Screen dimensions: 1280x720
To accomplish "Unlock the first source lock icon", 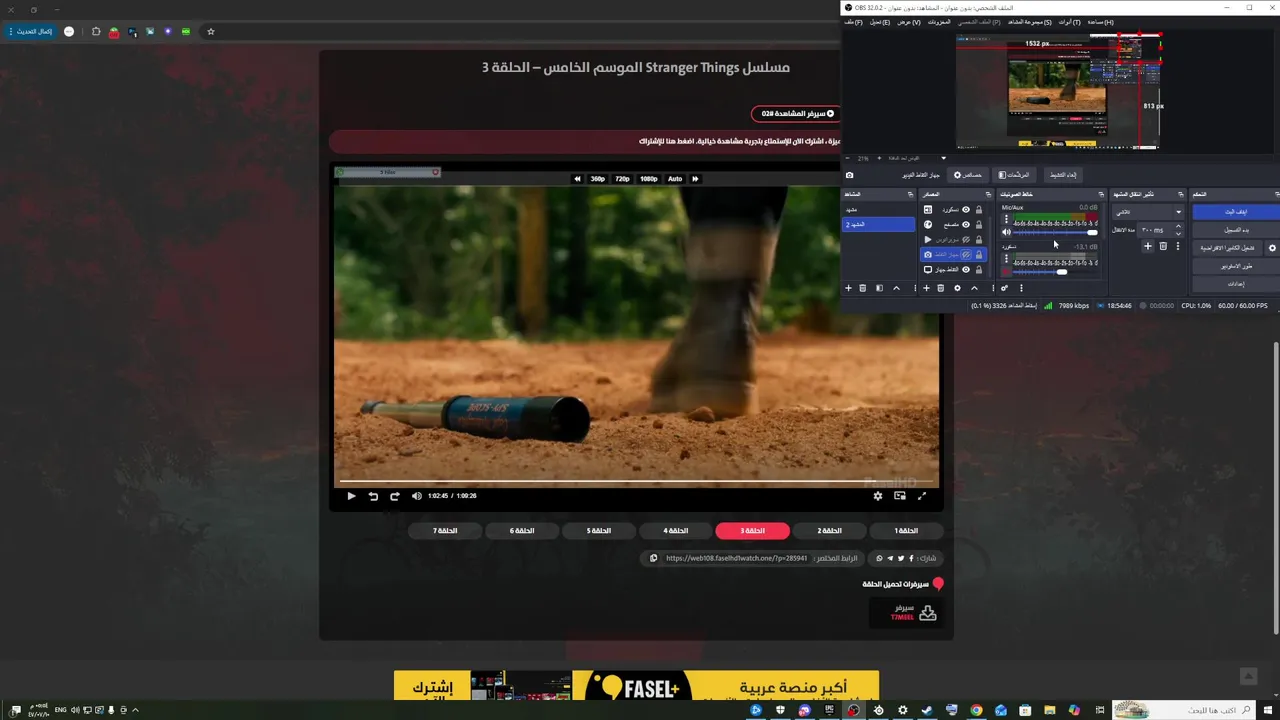I will [x=979, y=210].
